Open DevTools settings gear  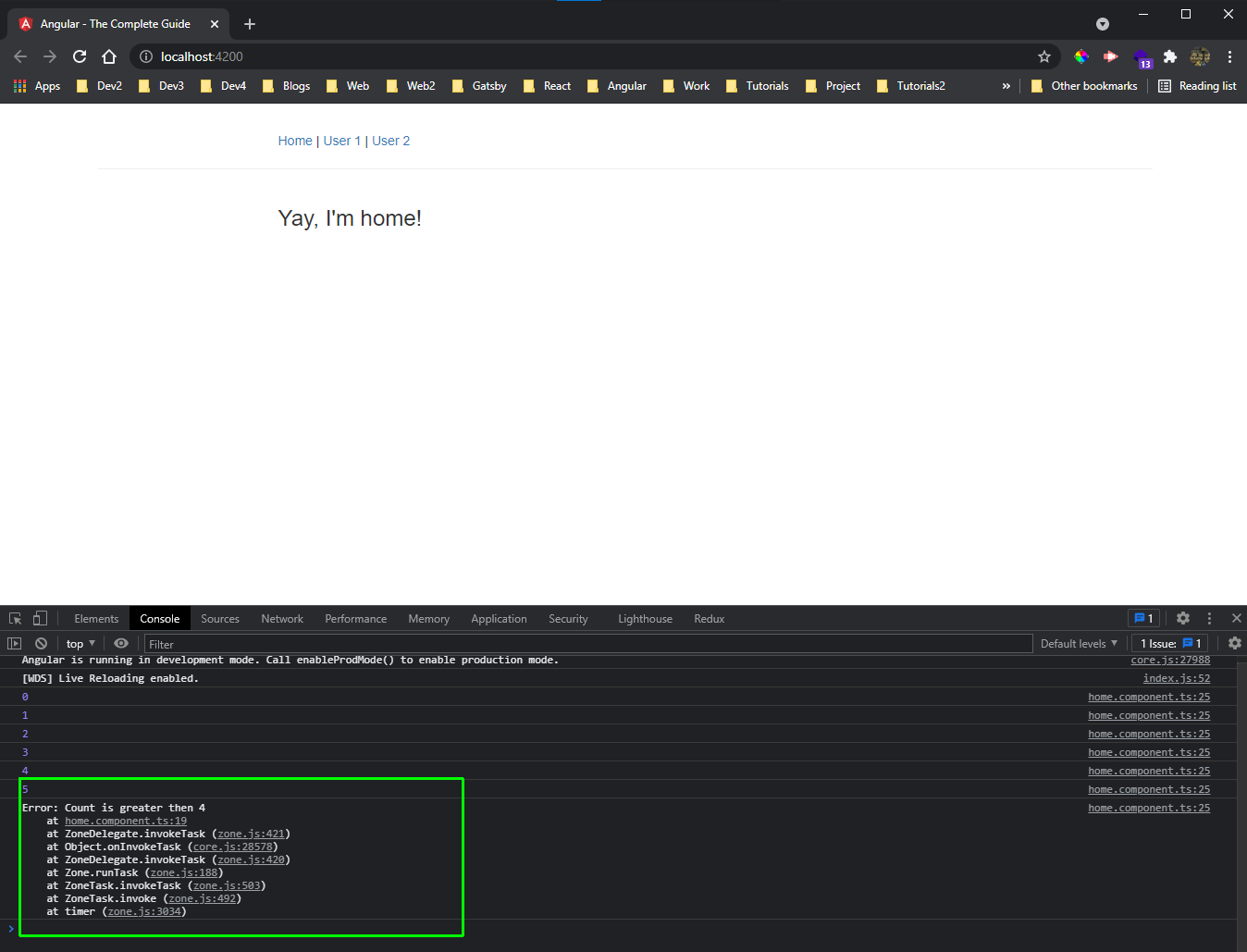tap(1183, 618)
